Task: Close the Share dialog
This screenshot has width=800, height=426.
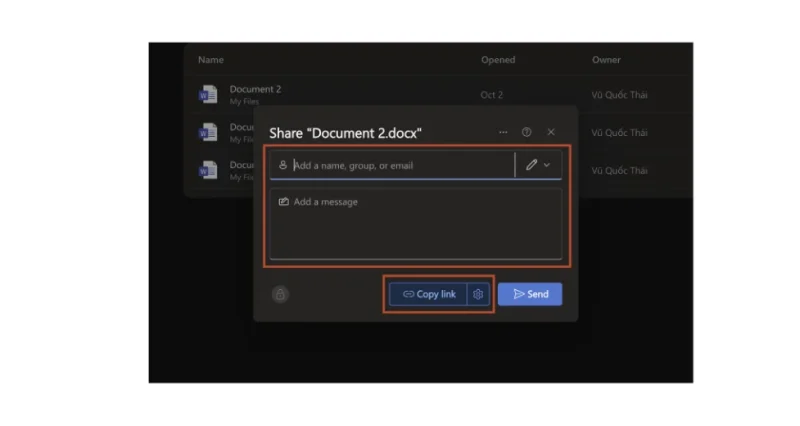Action: [x=551, y=132]
